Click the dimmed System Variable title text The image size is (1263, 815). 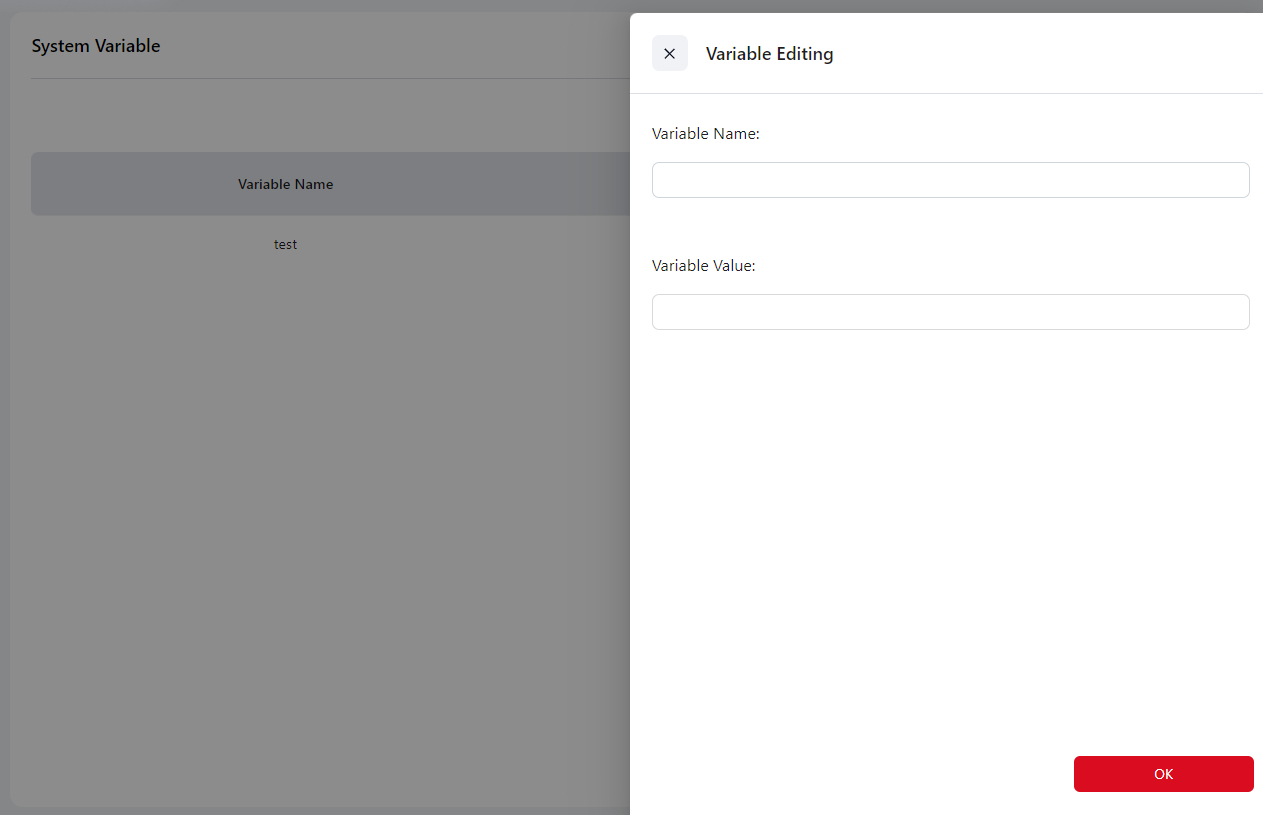point(96,46)
